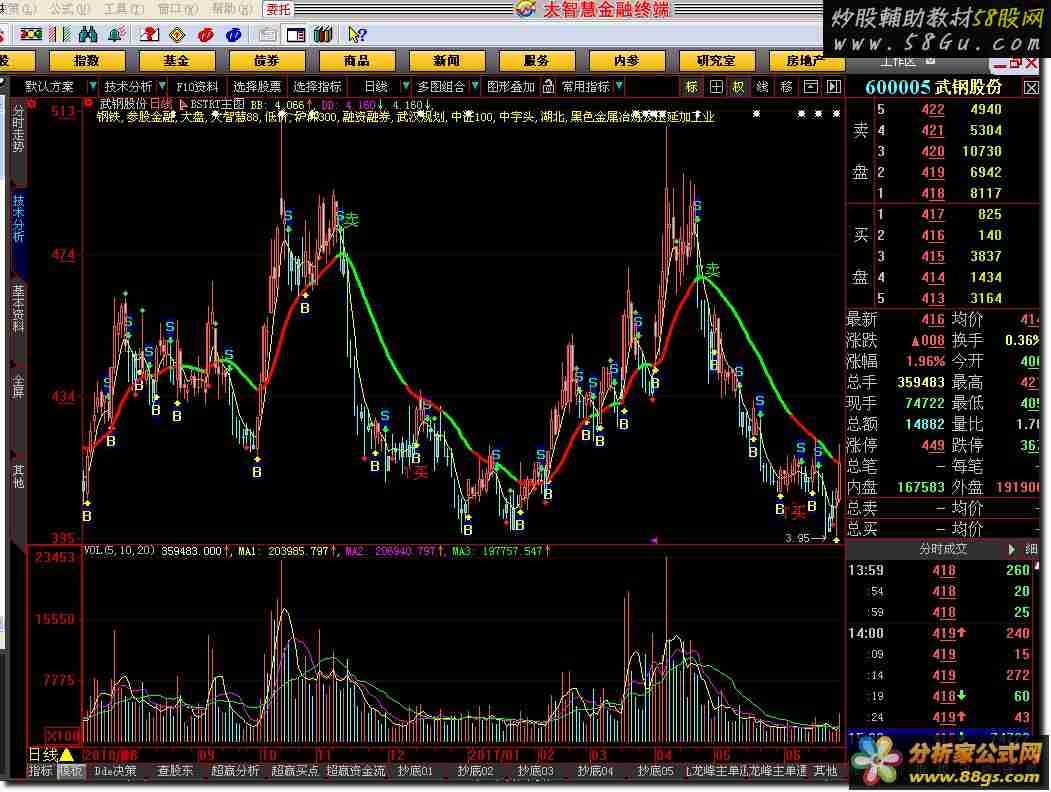Click 图形叠加 in the toolbar
The width and height of the screenshot is (1051, 792).
(x=510, y=86)
